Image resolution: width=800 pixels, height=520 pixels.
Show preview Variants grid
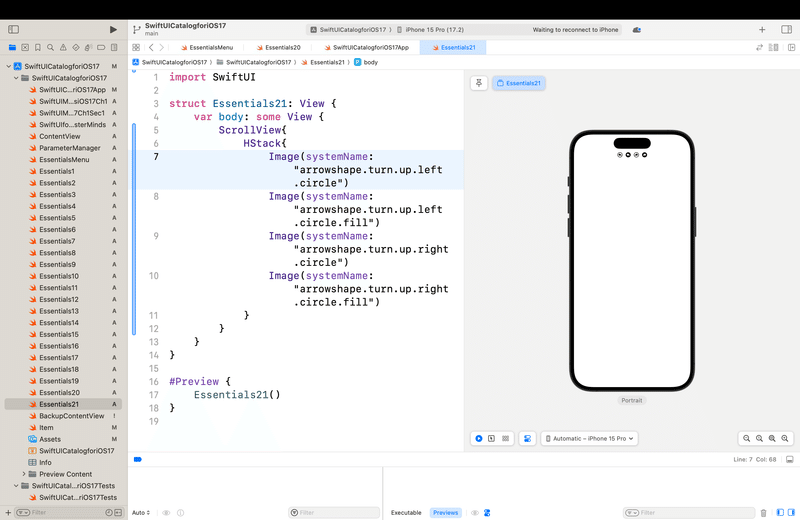point(506,438)
